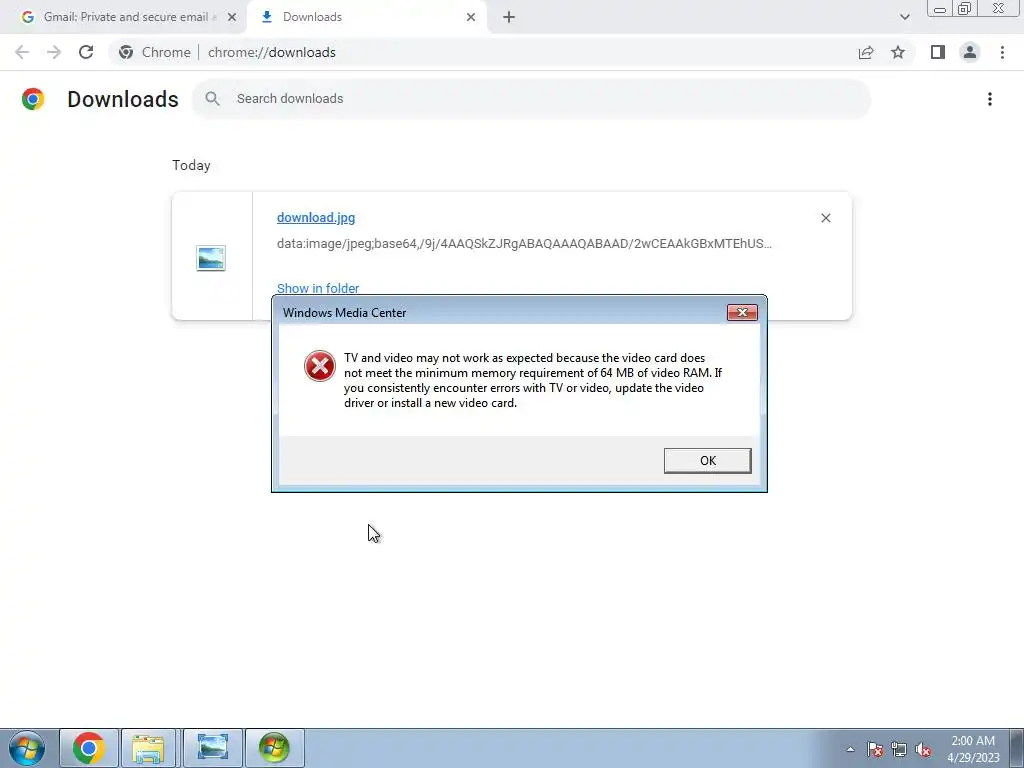This screenshot has width=1024, height=768.
Task: Close the Gmail tab
Action: (x=232, y=17)
